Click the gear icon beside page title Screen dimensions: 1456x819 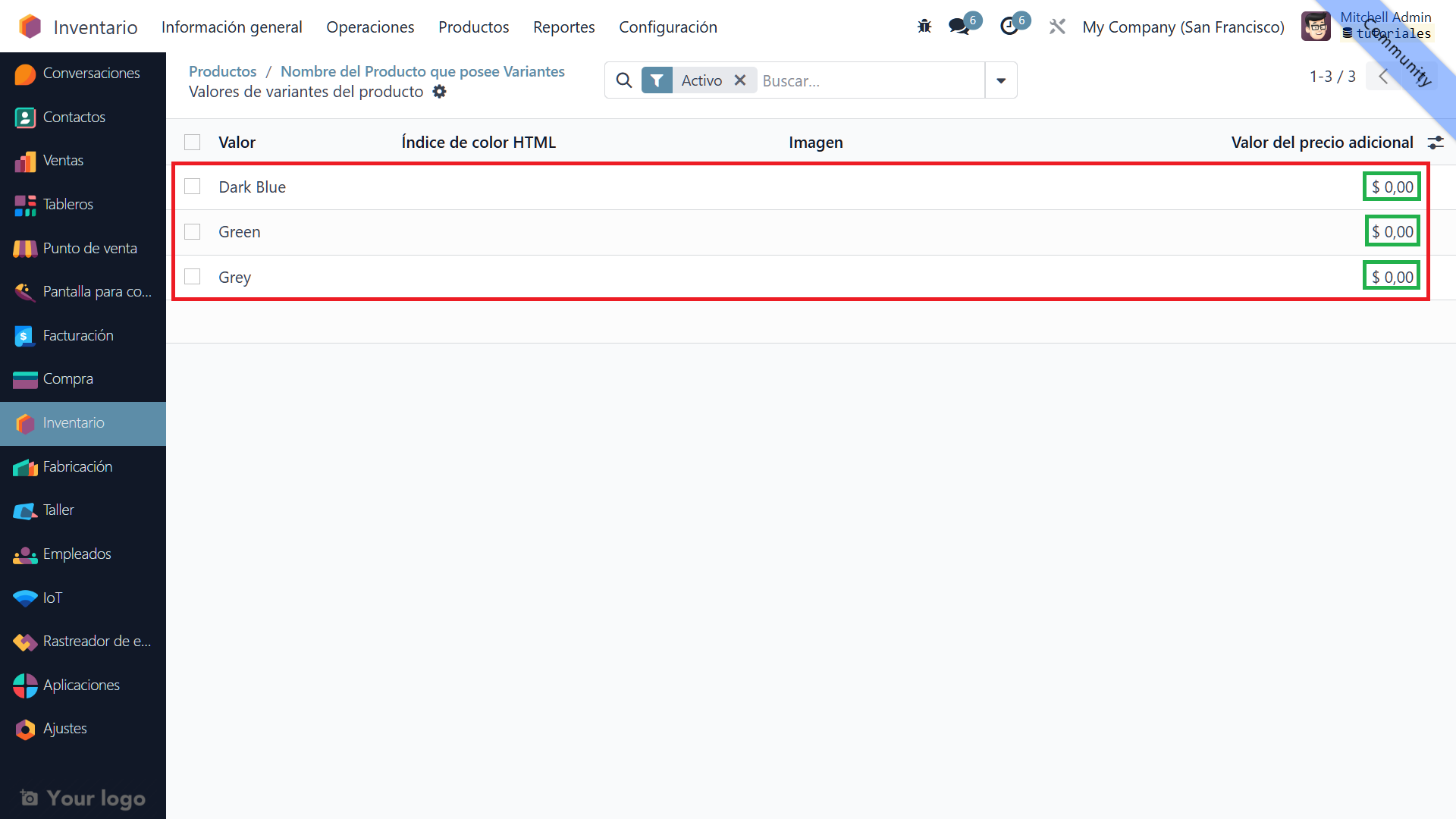[x=439, y=92]
